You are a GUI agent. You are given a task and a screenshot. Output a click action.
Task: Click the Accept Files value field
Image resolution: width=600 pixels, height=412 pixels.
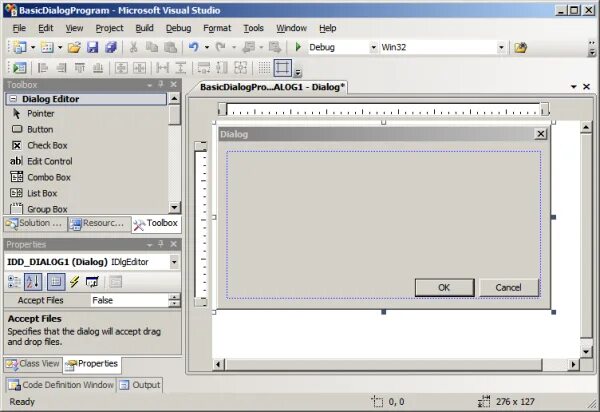tap(129, 300)
